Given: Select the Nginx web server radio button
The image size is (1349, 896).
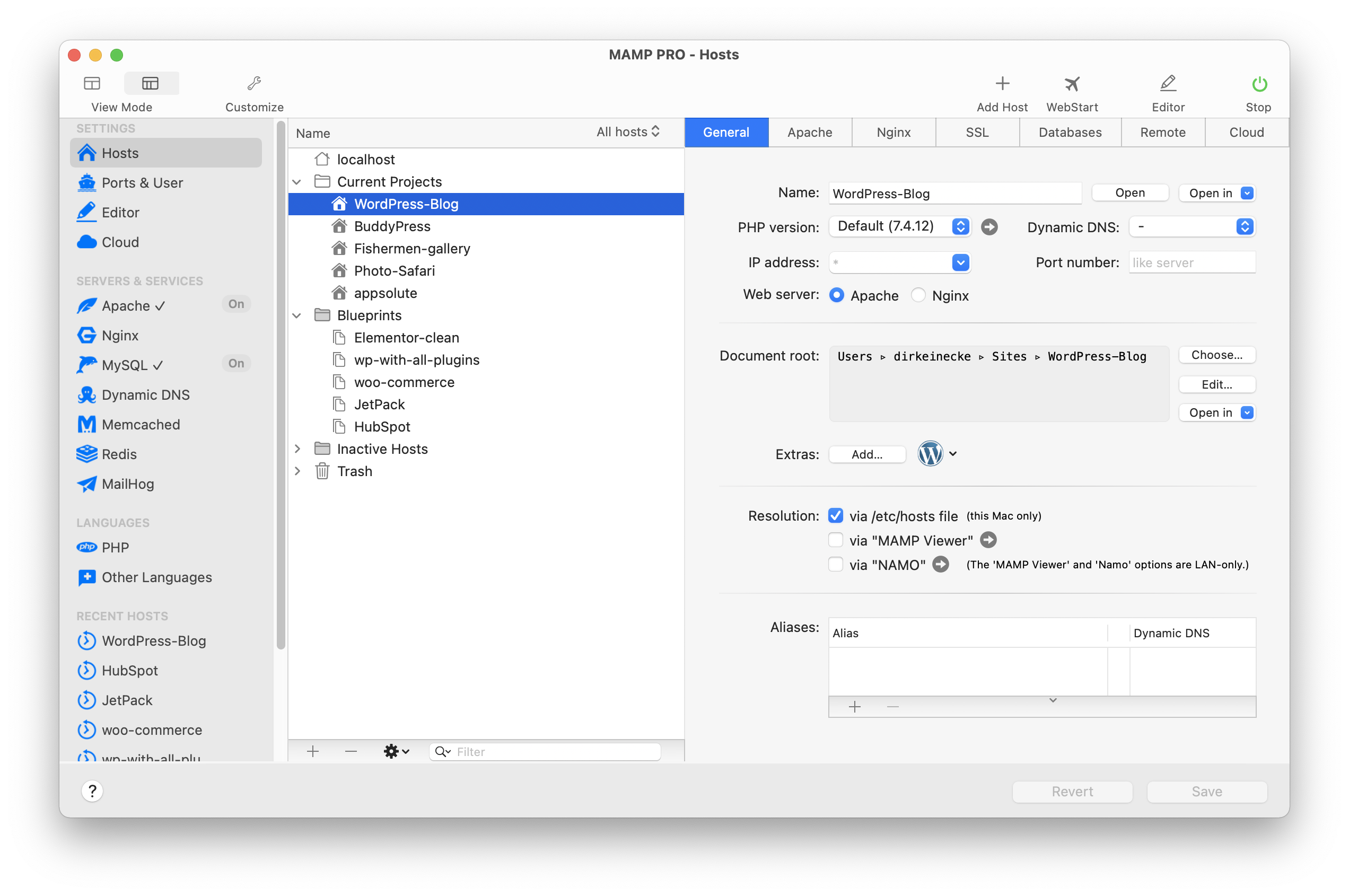Looking at the screenshot, I should coord(918,295).
